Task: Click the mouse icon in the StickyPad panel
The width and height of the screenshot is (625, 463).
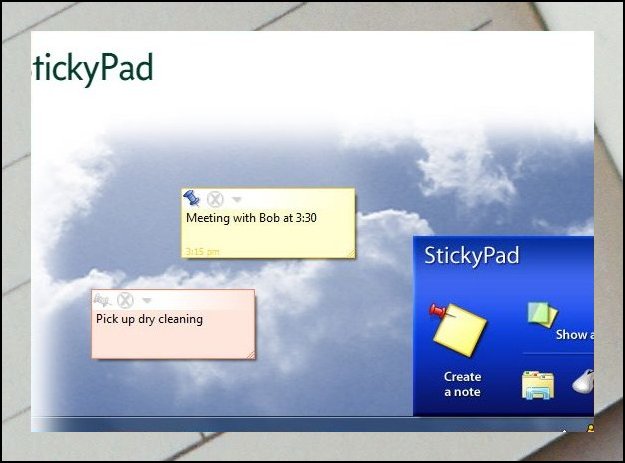Action: coord(583,382)
